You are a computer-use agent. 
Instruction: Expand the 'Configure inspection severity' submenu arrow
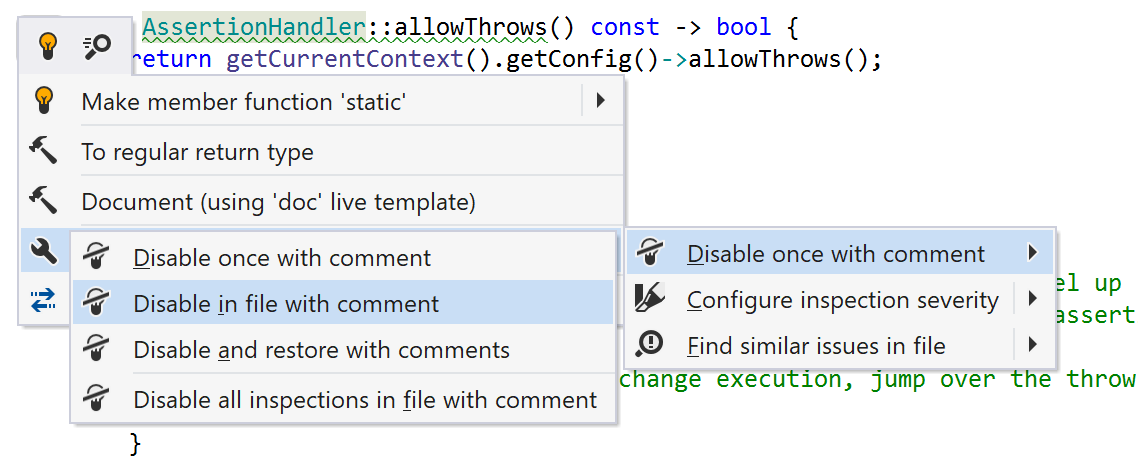coord(1032,299)
